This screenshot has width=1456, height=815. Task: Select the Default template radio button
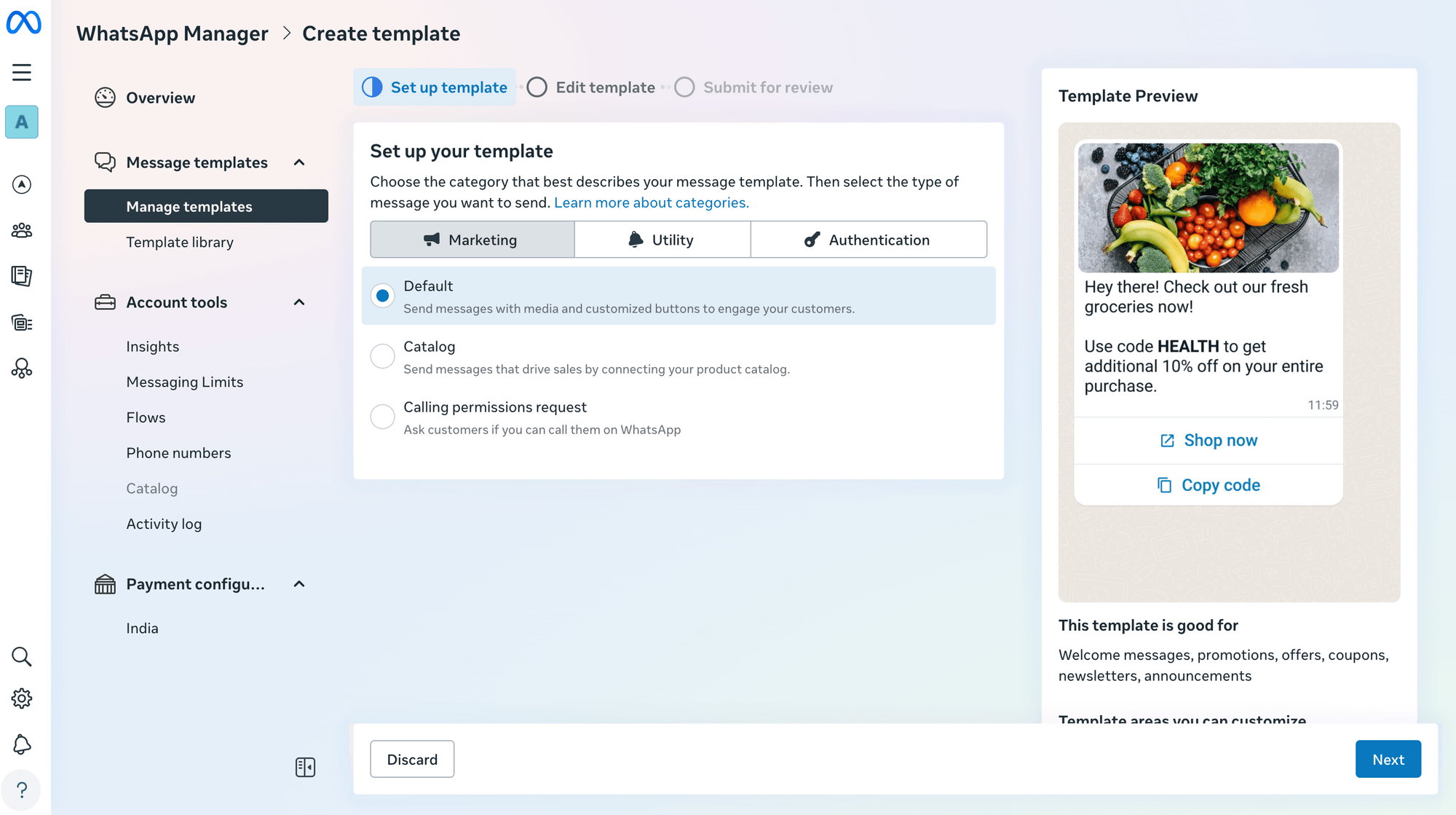tap(382, 296)
